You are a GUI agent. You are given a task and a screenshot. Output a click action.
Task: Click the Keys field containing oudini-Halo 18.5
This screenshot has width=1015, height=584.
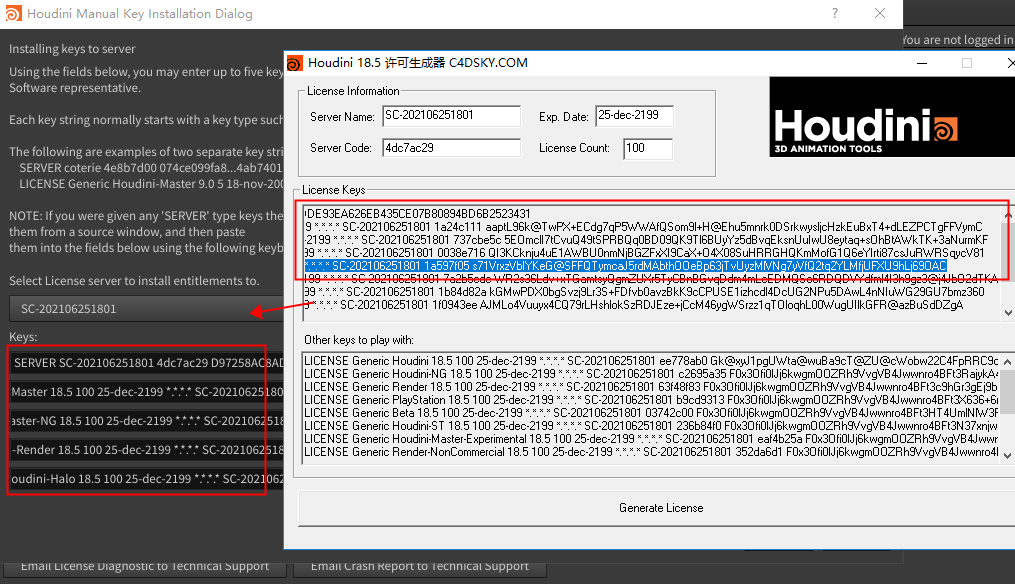[x=147, y=479]
